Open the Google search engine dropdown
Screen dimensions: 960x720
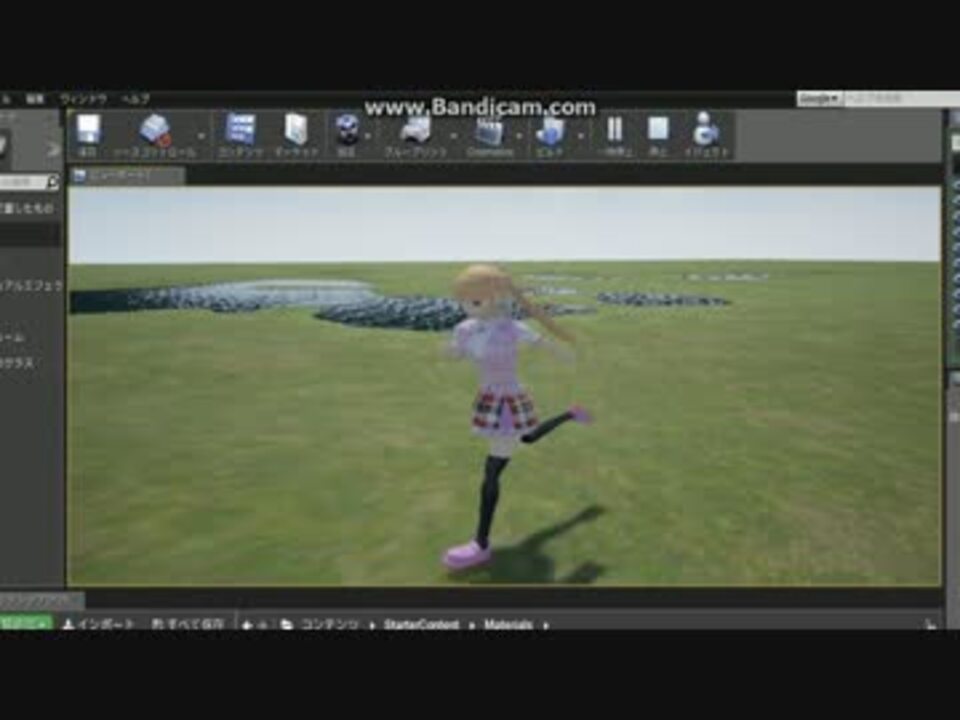[820, 99]
